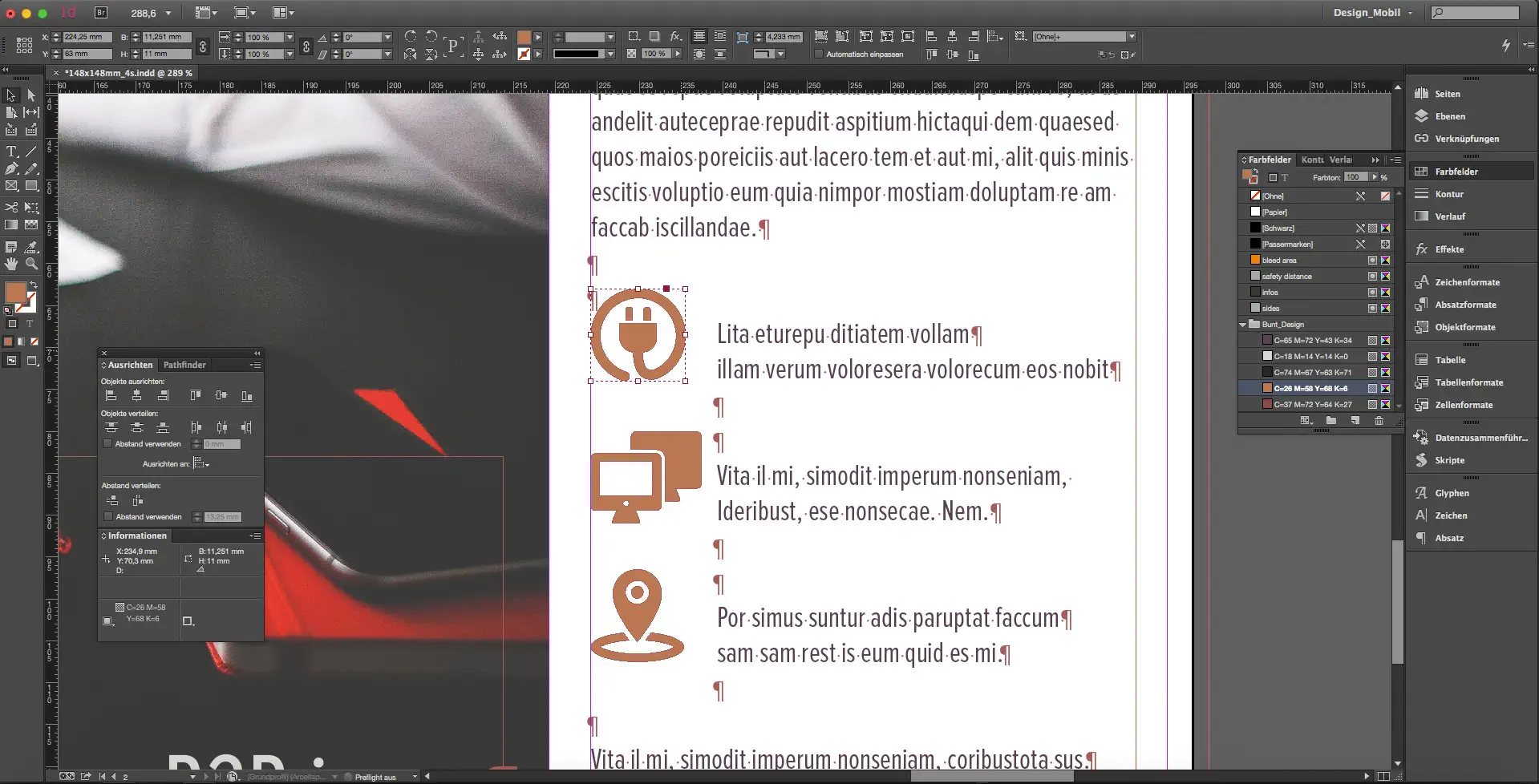The height and width of the screenshot is (784, 1539).
Task: Align left edges in Ausrichten panel
Action: click(111, 396)
